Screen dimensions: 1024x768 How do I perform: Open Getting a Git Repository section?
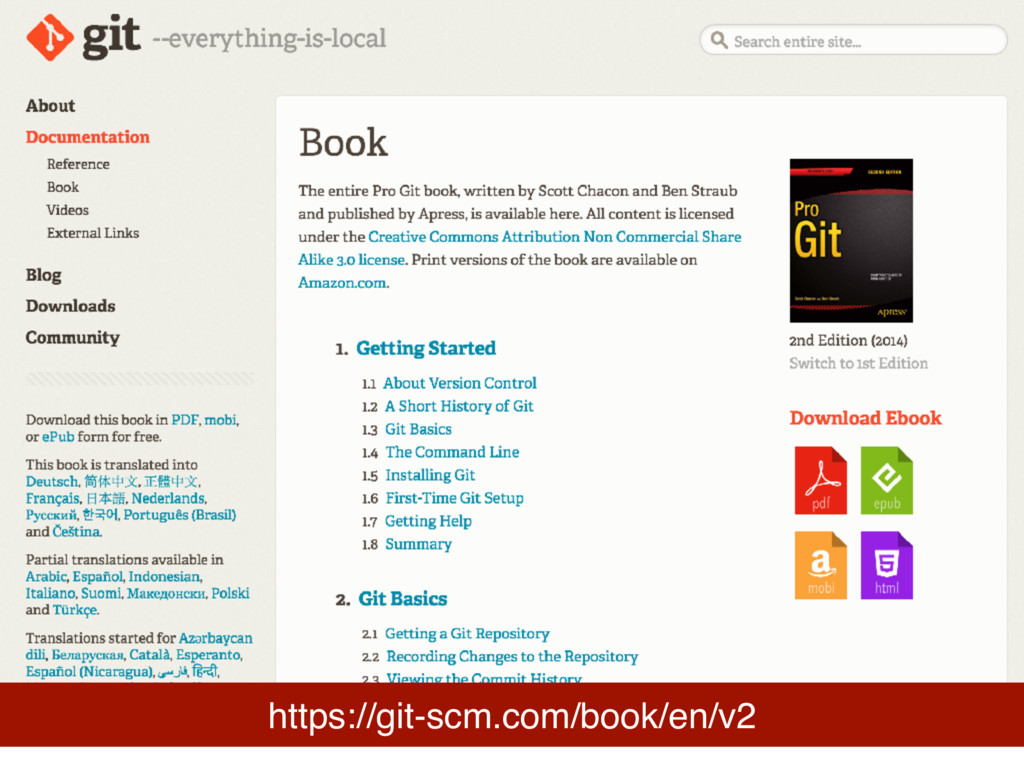(467, 633)
